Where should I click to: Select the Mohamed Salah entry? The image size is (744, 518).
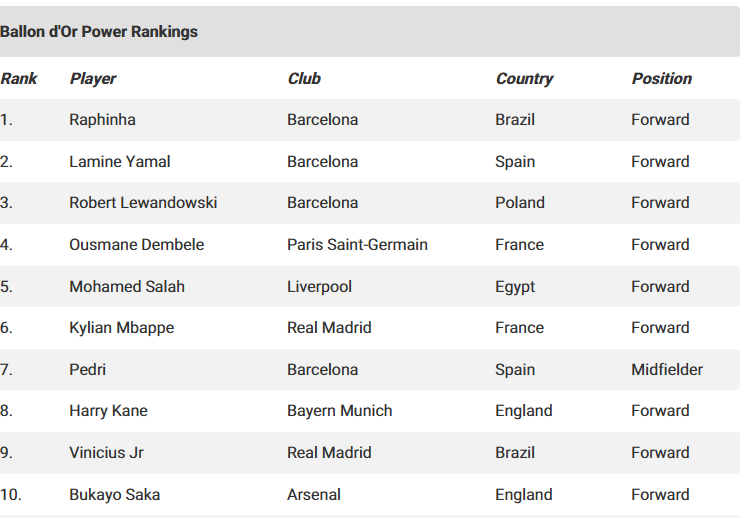127,287
